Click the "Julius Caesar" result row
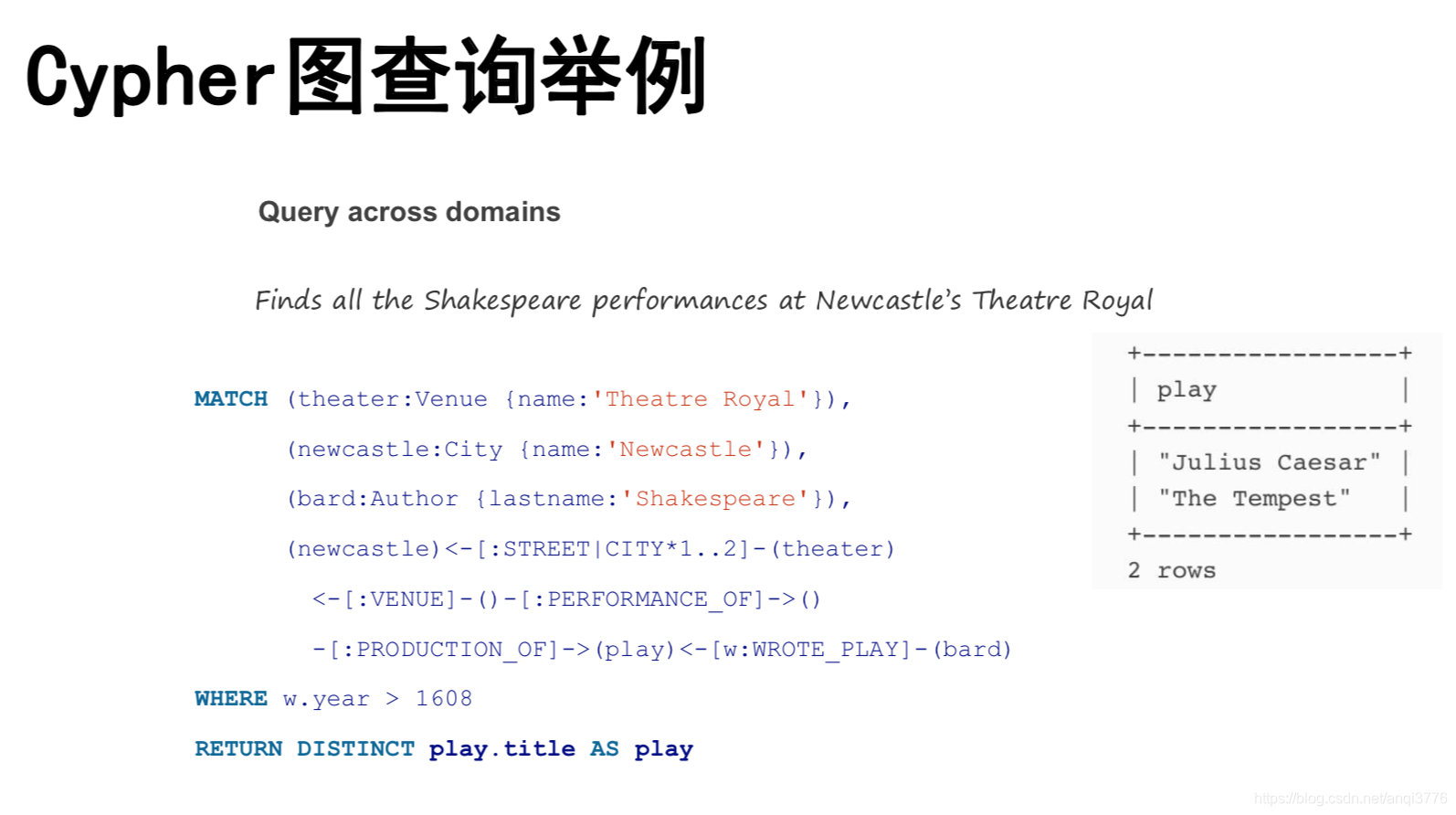Screen dimensions: 1456x815 [1270, 462]
